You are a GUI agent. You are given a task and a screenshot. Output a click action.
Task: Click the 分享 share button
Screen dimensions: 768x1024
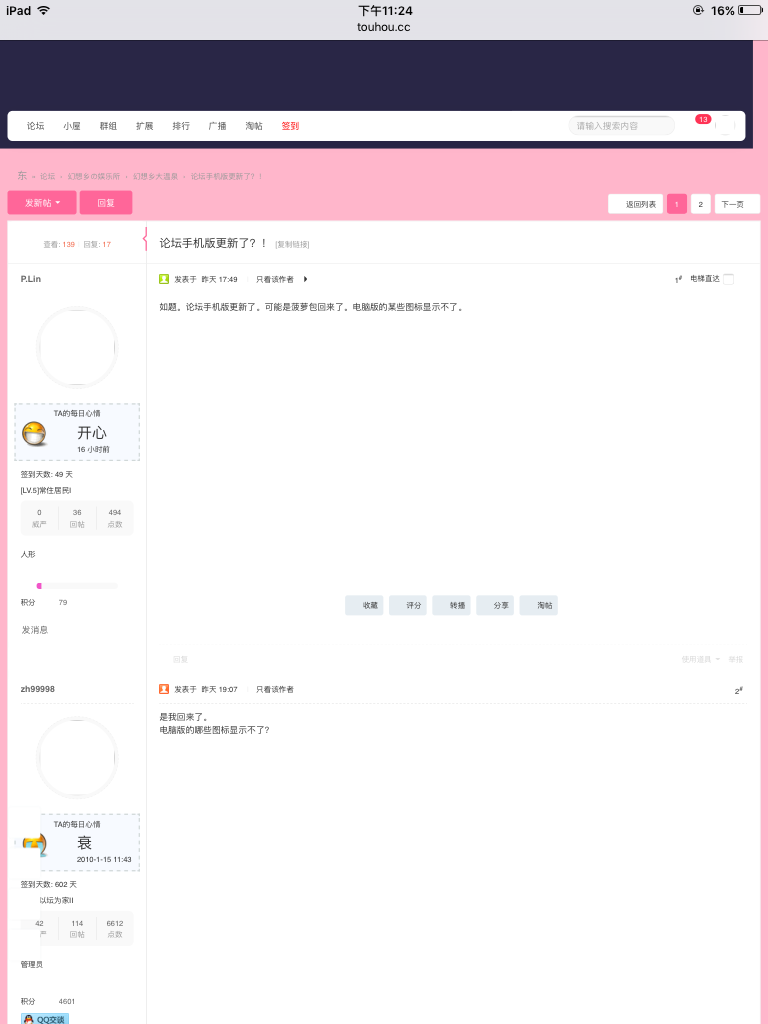(495, 605)
